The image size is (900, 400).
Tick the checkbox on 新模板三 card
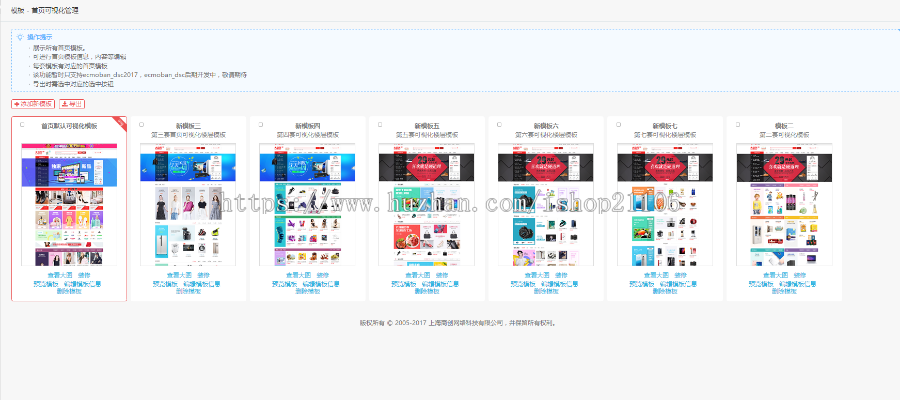(x=142, y=125)
